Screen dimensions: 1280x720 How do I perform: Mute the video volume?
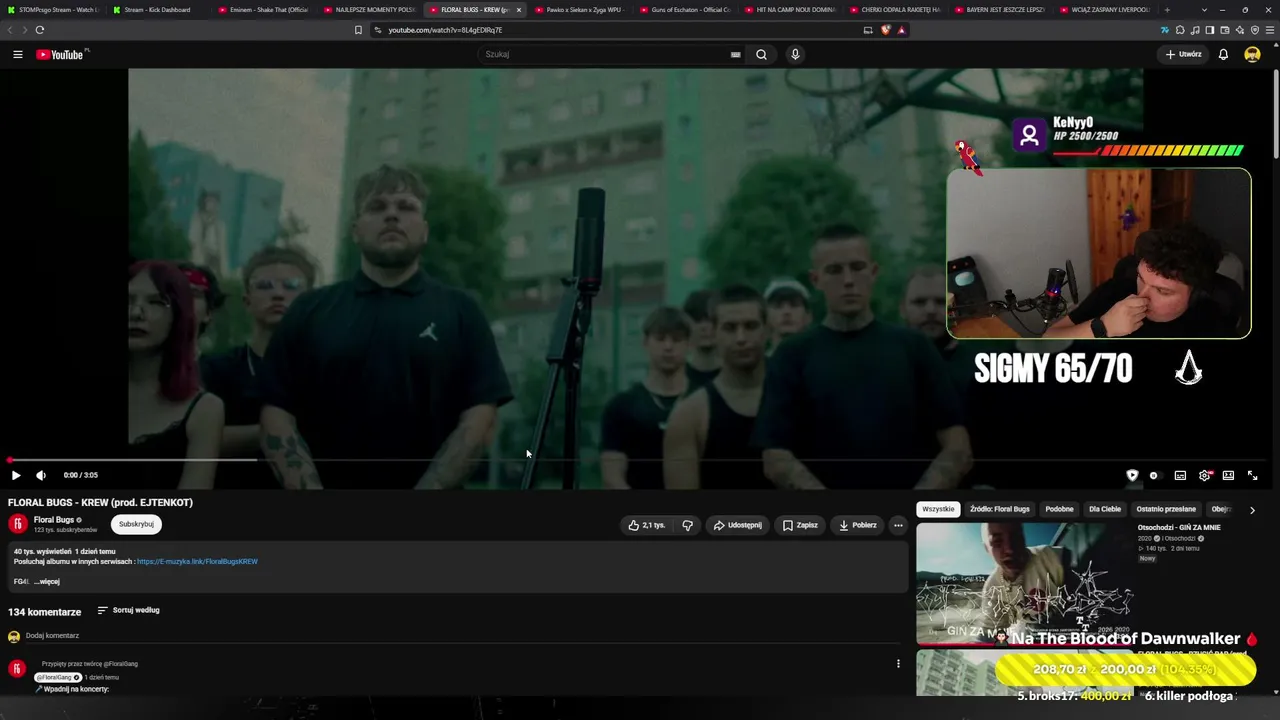(41, 475)
